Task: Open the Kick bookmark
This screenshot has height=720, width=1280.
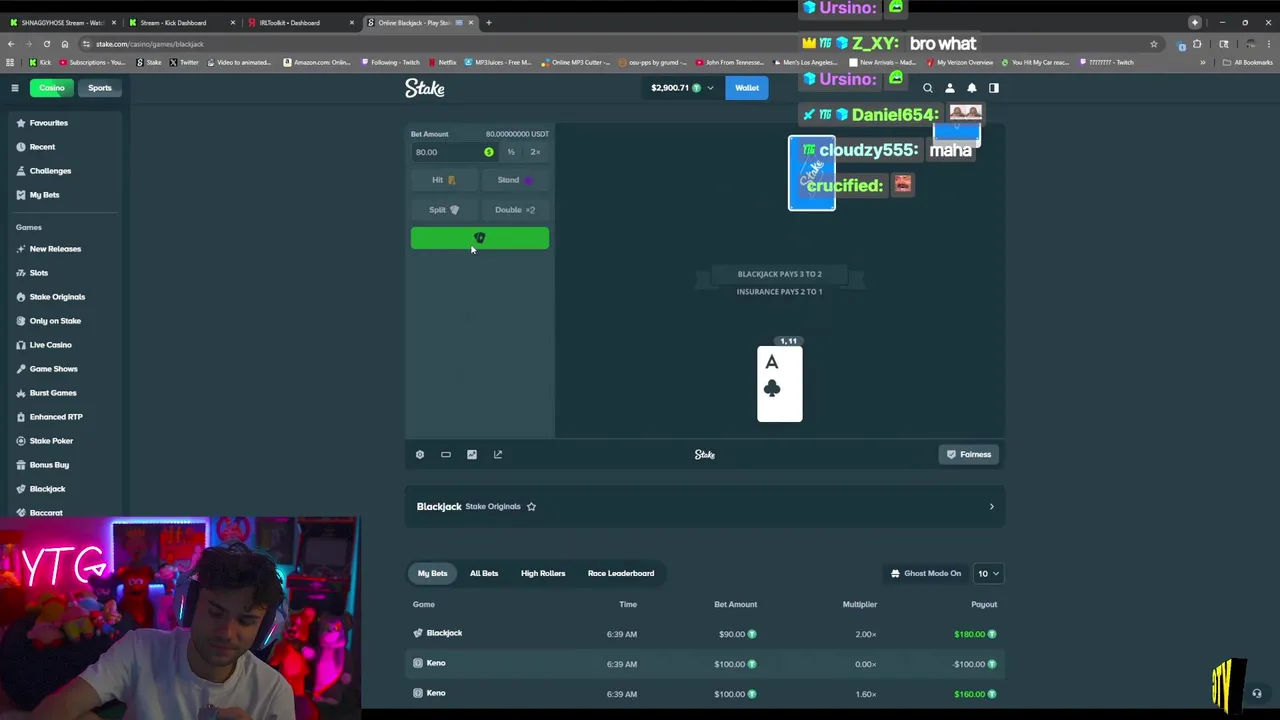Action: tap(39, 62)
